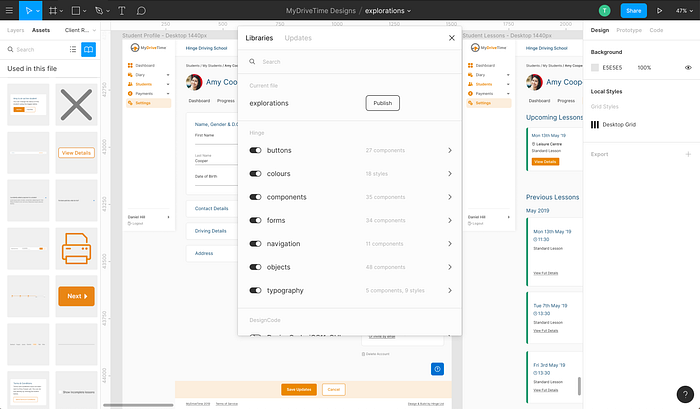This screenshot has height=409, width=700.
Task: Click the blue square button on canvas
Action: point(438,369)
